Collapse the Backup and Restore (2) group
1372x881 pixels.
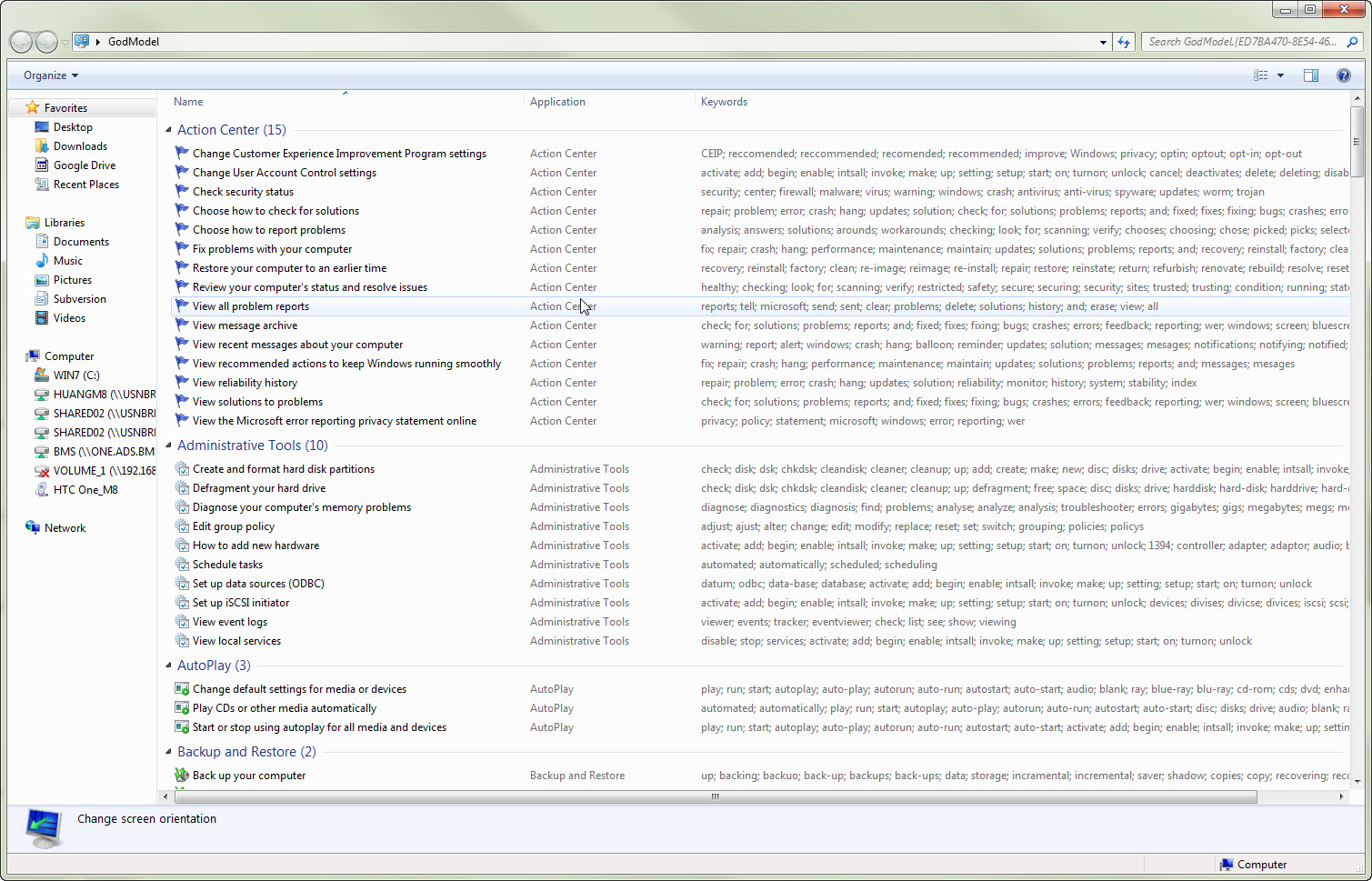pyautogui.click(x=169, y=752)
